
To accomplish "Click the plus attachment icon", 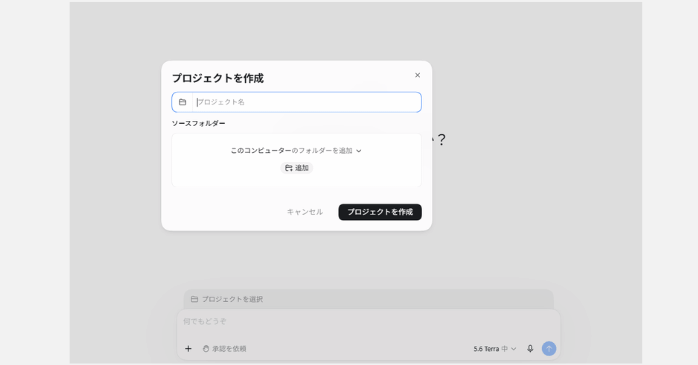I will click(188, 349).
